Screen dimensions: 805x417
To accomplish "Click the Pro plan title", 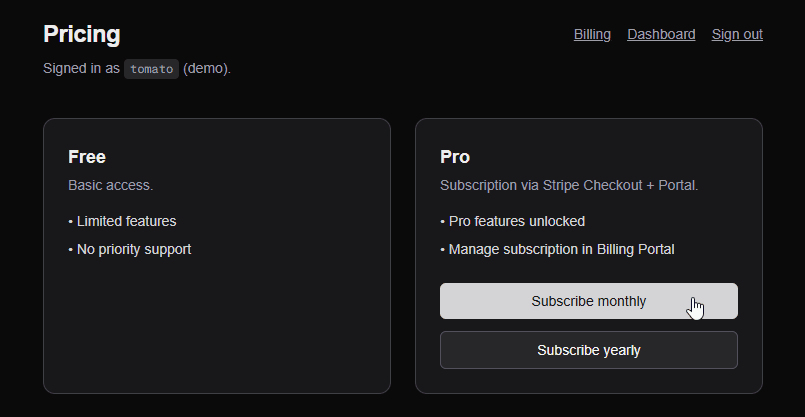I will click(x=455, y=157).
